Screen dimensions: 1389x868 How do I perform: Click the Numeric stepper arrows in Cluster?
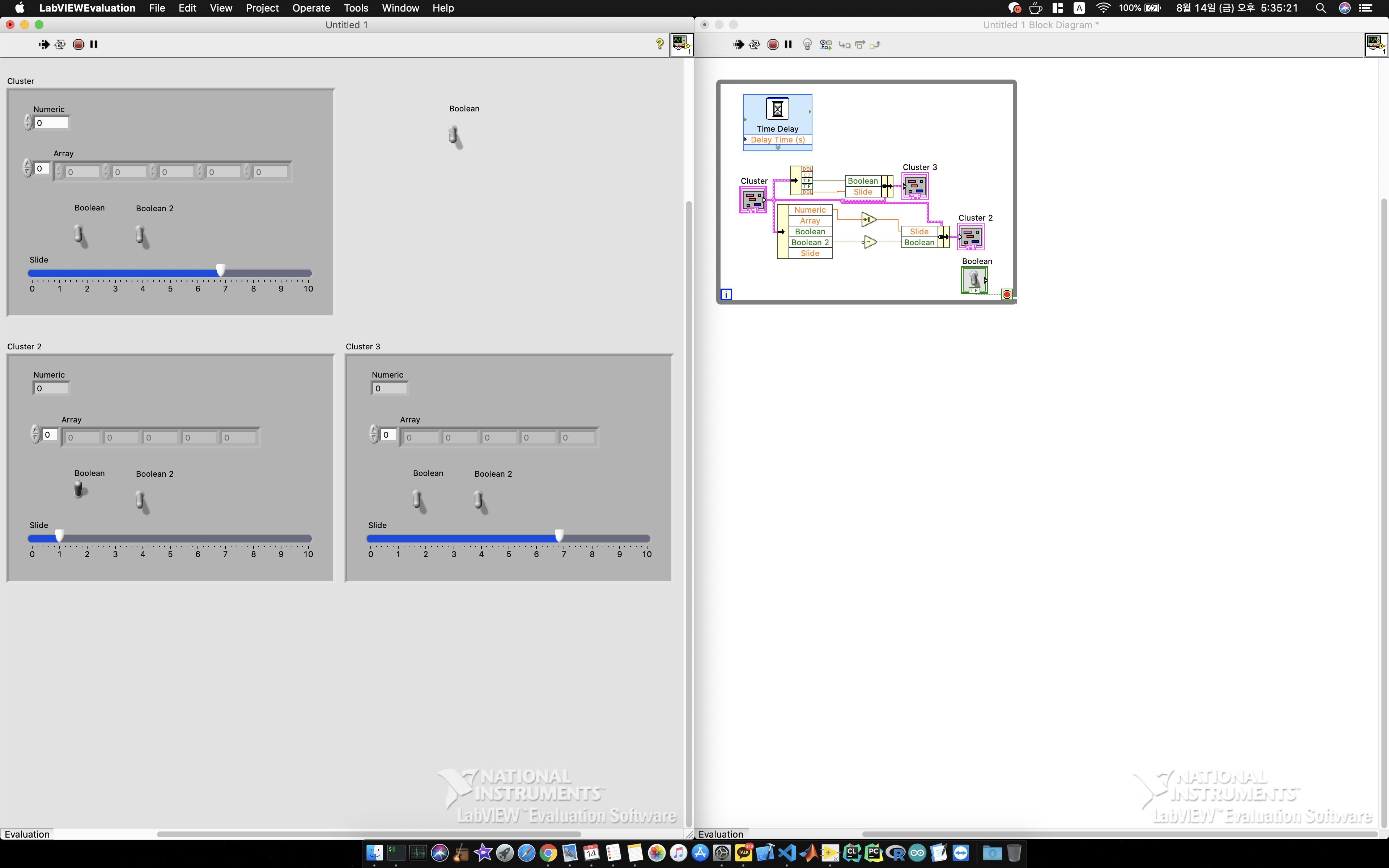[28, 122]
